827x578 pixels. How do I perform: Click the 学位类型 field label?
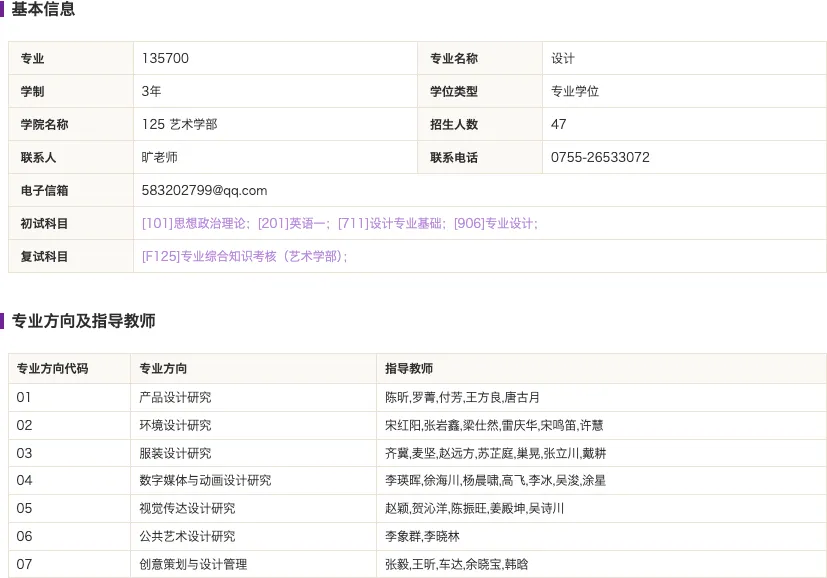pos(454,91)
